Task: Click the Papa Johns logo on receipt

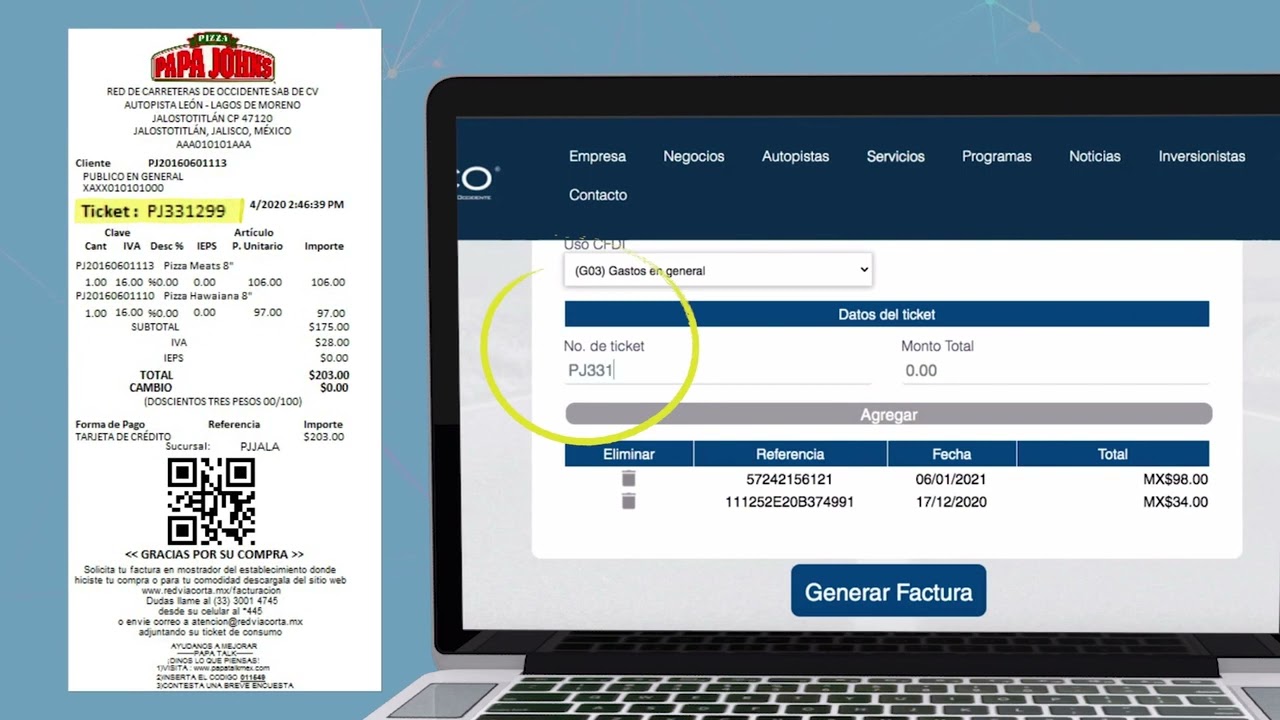Action: click(212, 58)
